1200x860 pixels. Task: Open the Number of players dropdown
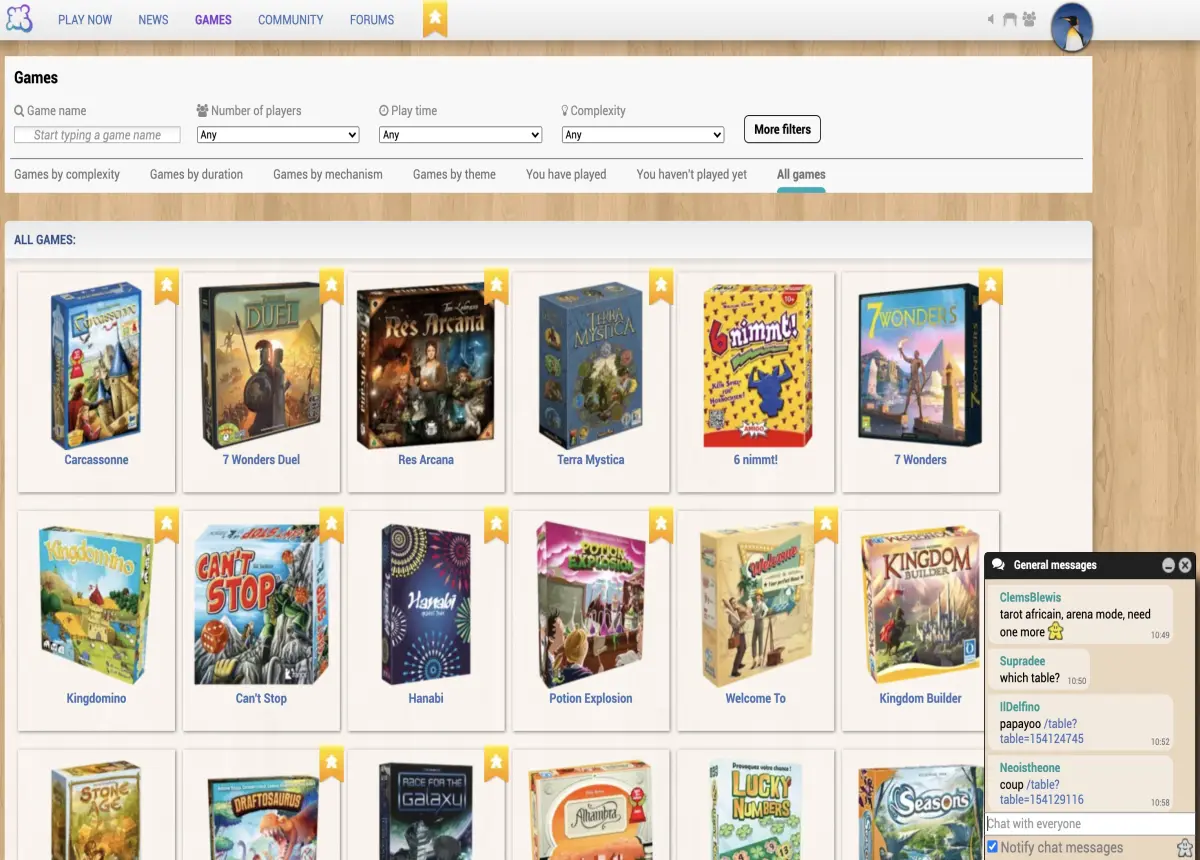(278, 135)
